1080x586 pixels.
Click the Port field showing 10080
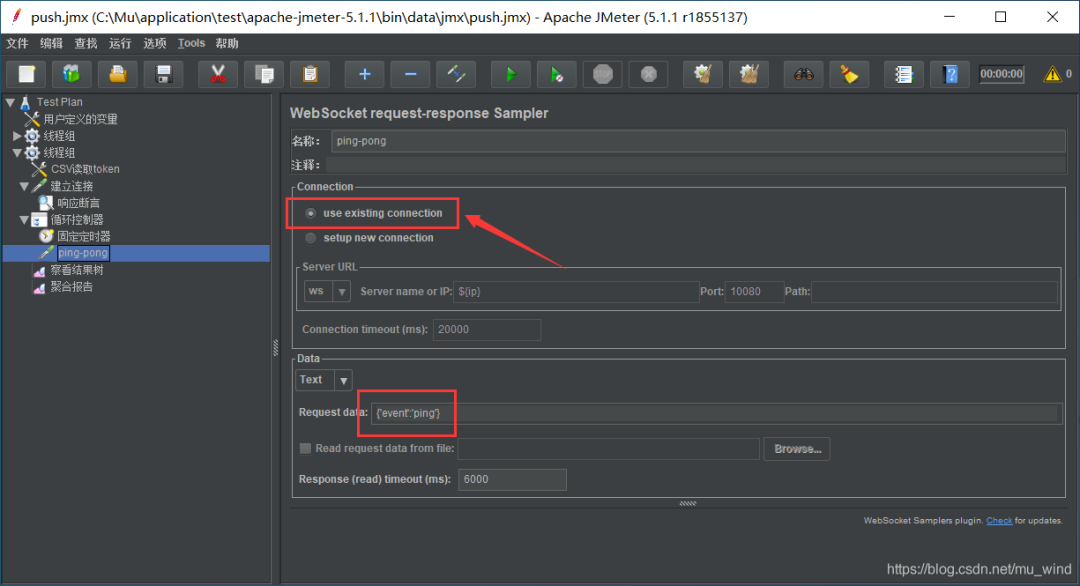[x=754, y=291]
